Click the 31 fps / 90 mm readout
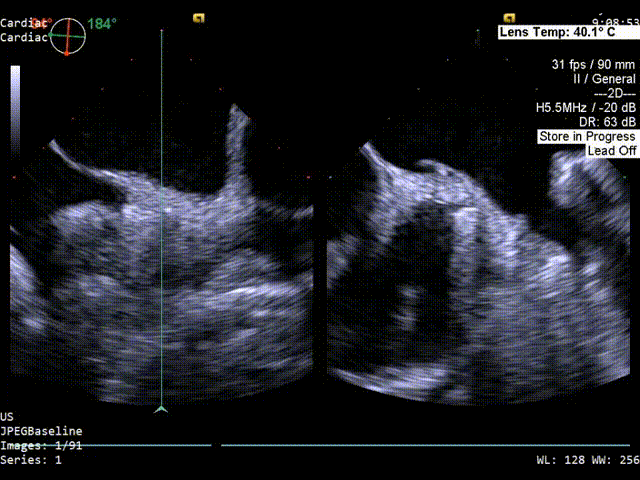 (593, 64)
